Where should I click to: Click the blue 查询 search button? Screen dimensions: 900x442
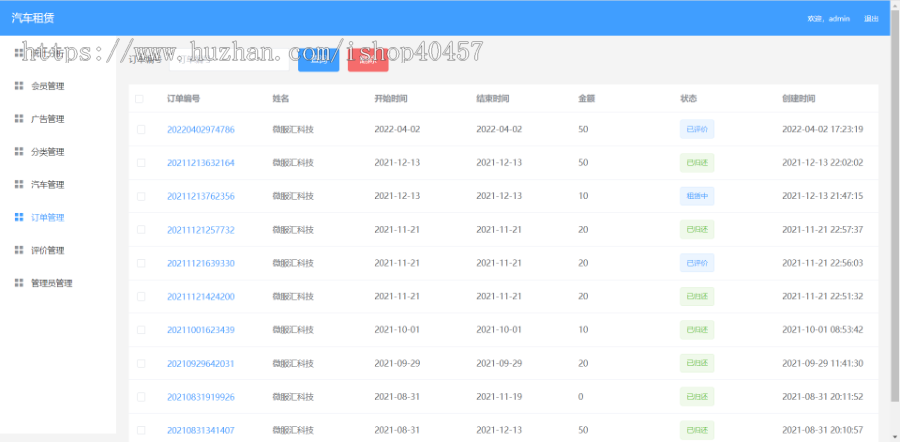[319, 60]
